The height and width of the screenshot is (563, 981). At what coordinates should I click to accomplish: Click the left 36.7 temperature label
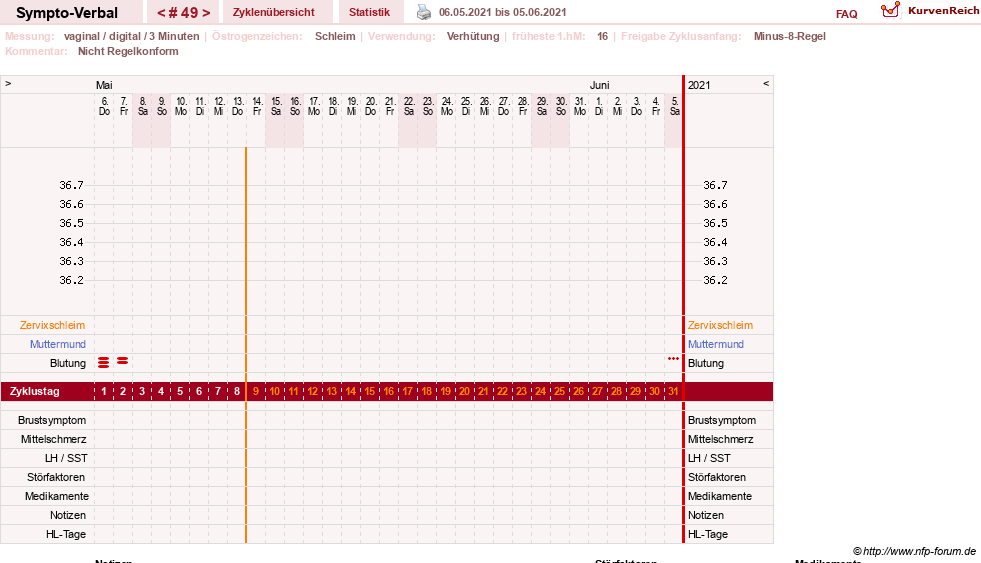[71, 185]
